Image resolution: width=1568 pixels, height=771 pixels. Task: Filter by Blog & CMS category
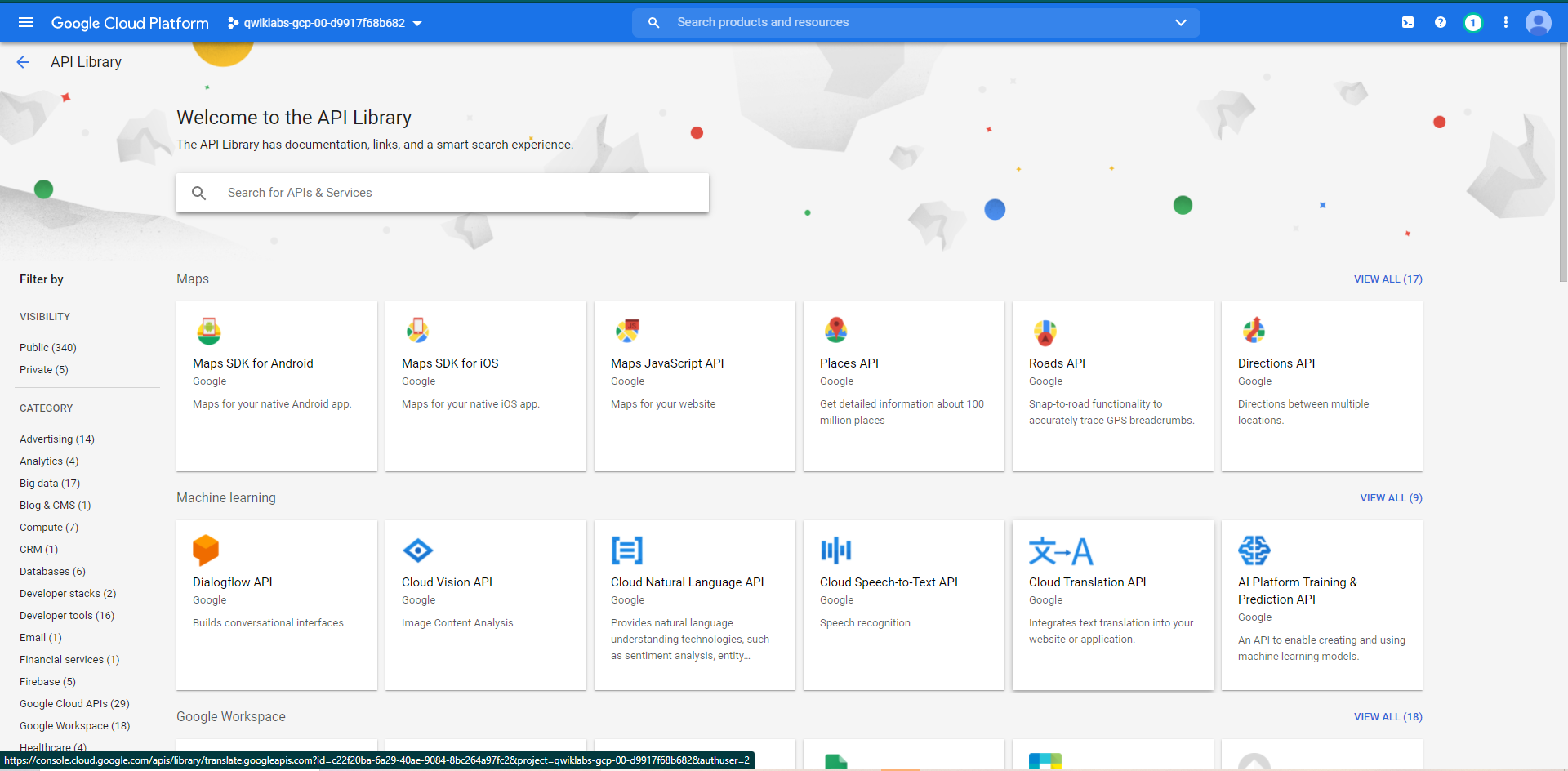56,506
